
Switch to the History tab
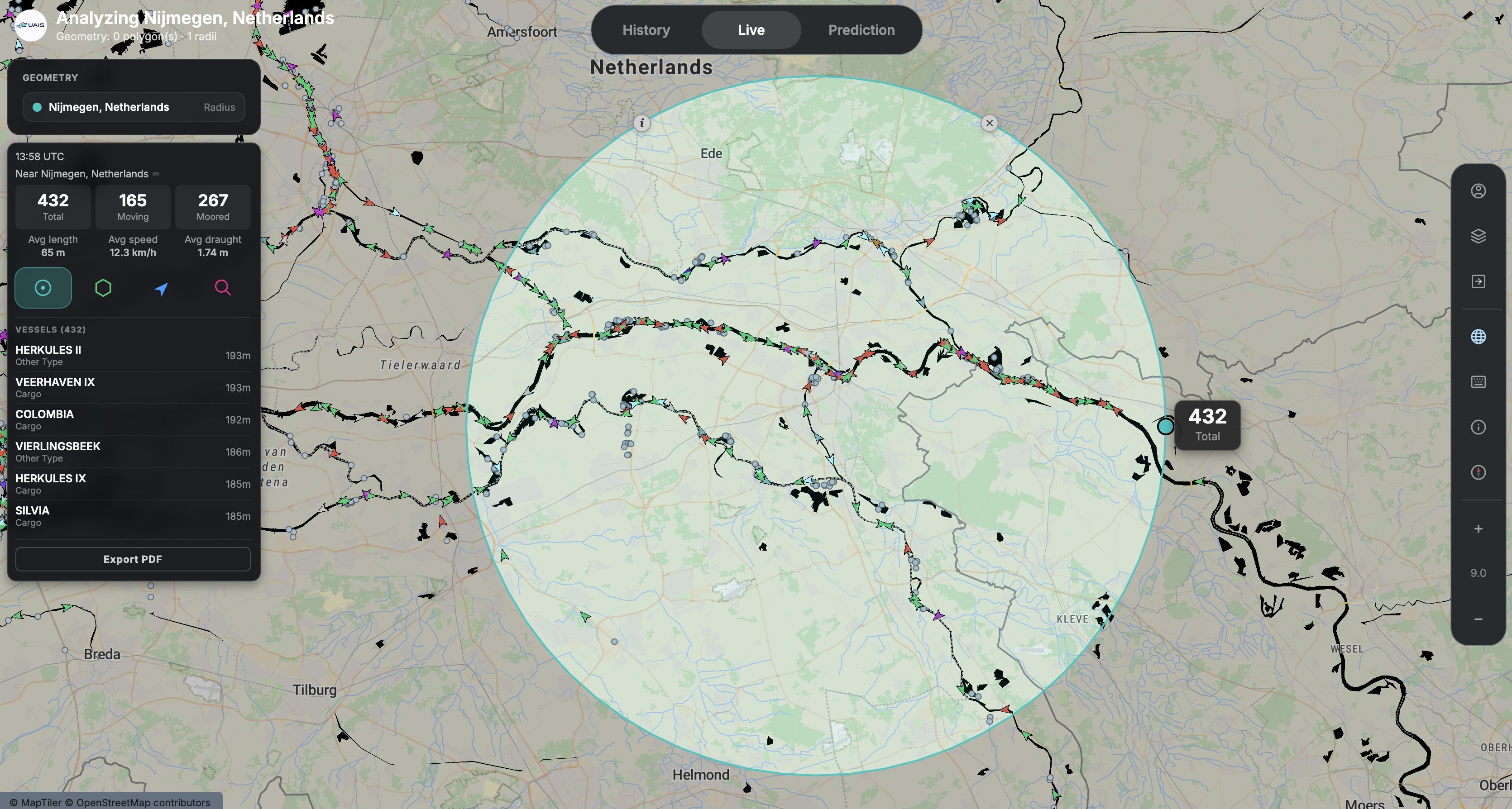click(x=646, y=30)
